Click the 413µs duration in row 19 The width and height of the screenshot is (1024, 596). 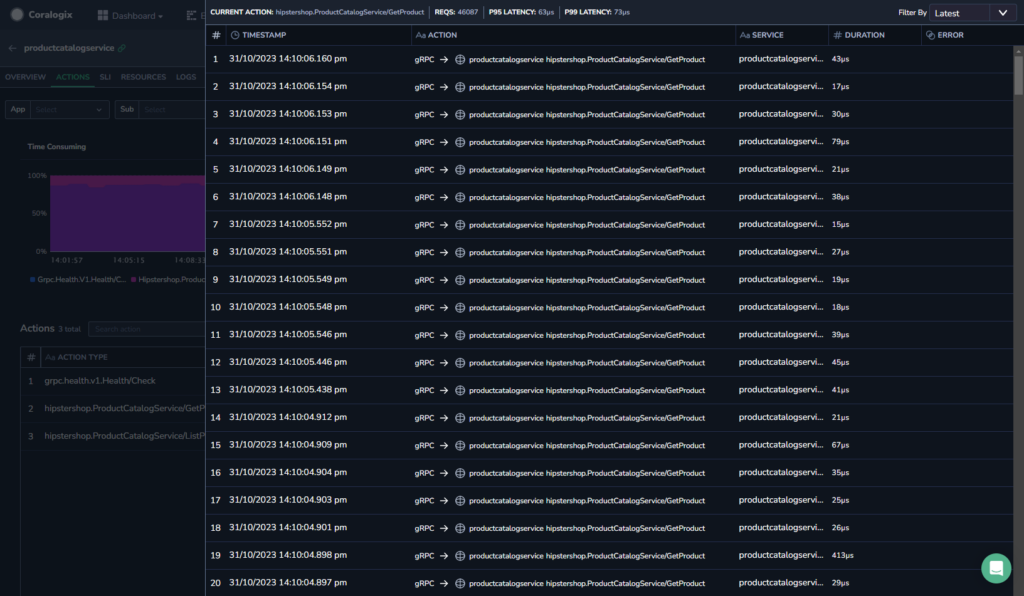pyautogui.click(x=842, y=556)
